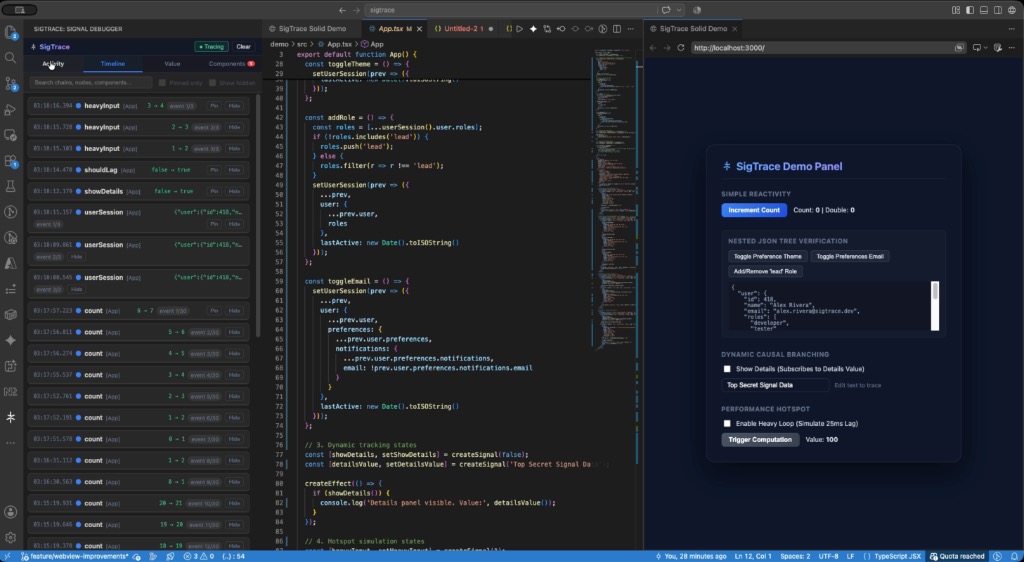Click errors and warnings count in status bar

[199, 557]
